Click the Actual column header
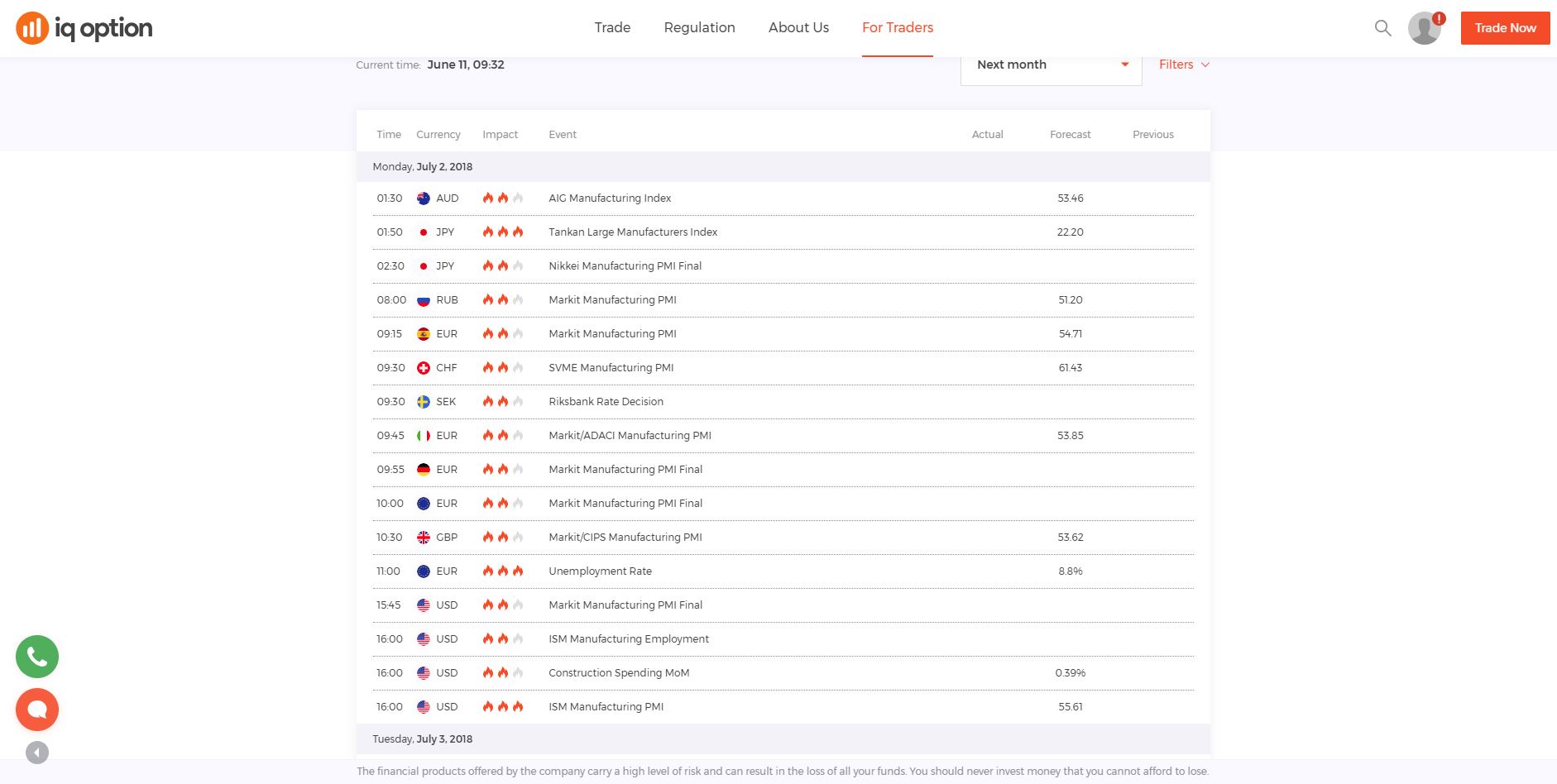1557x784 pixels. 988,135
